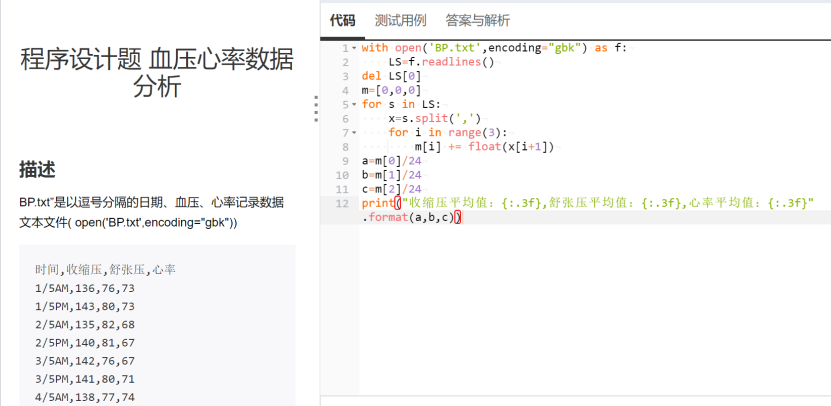Click the 描述 heading
This screenshot has height=406, width=831.
(37, 170)
